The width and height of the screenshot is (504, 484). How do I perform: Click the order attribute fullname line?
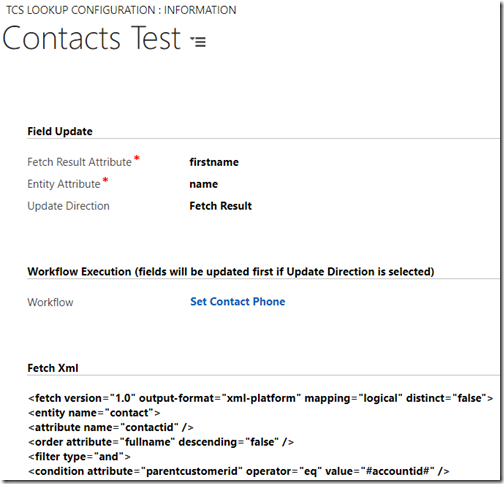(161, 442)
